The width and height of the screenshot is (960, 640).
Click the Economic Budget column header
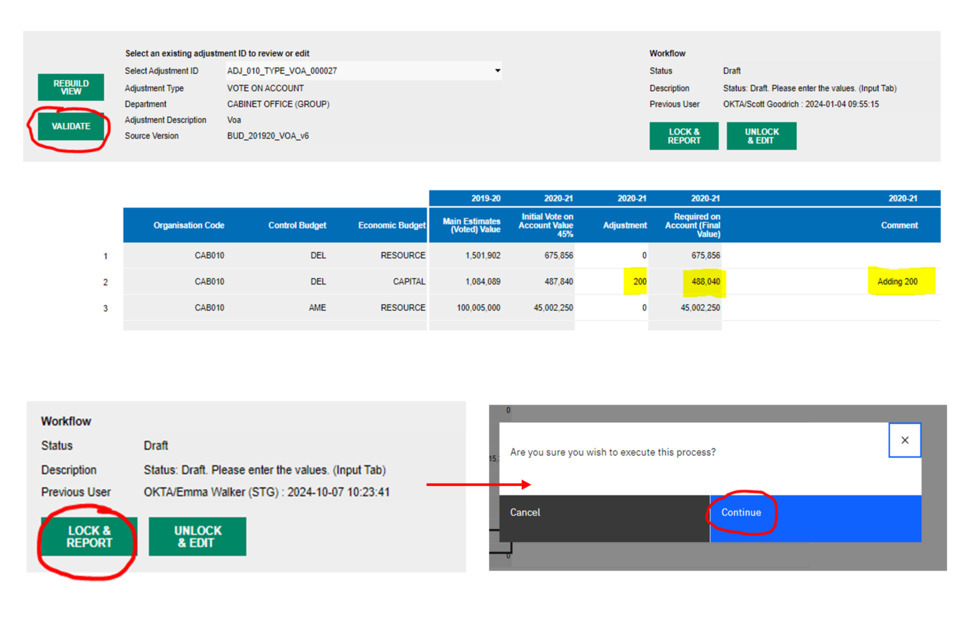click(391, 225)
